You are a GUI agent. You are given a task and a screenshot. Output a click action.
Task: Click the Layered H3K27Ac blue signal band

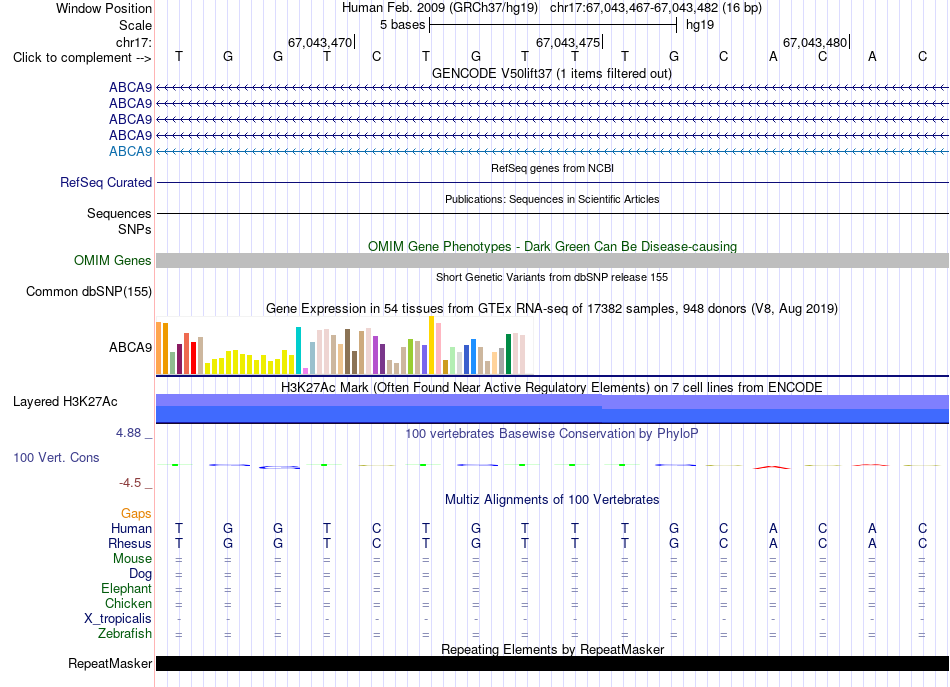[552, 408]
